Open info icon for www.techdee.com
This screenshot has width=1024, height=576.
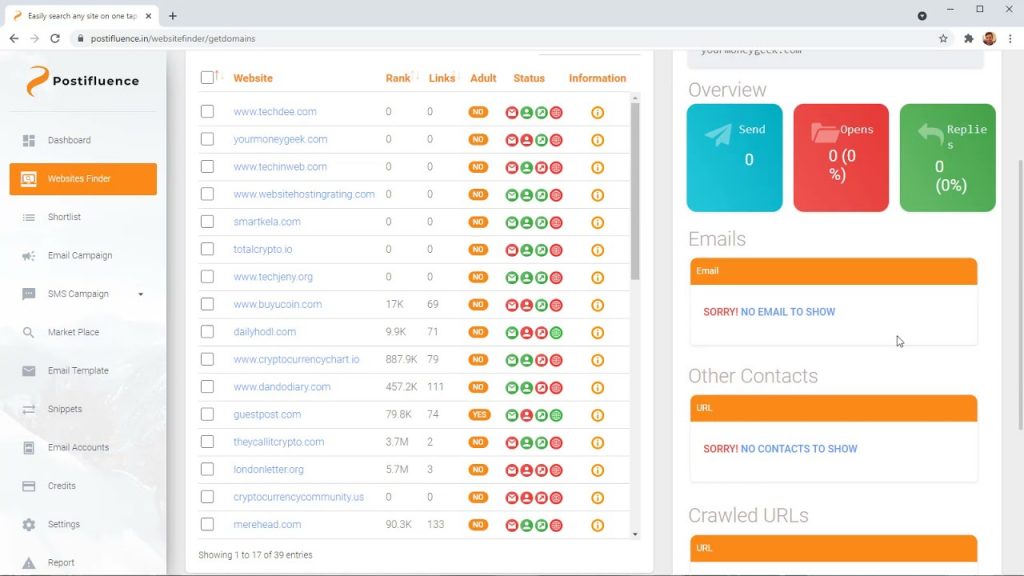tap(597, 112)
